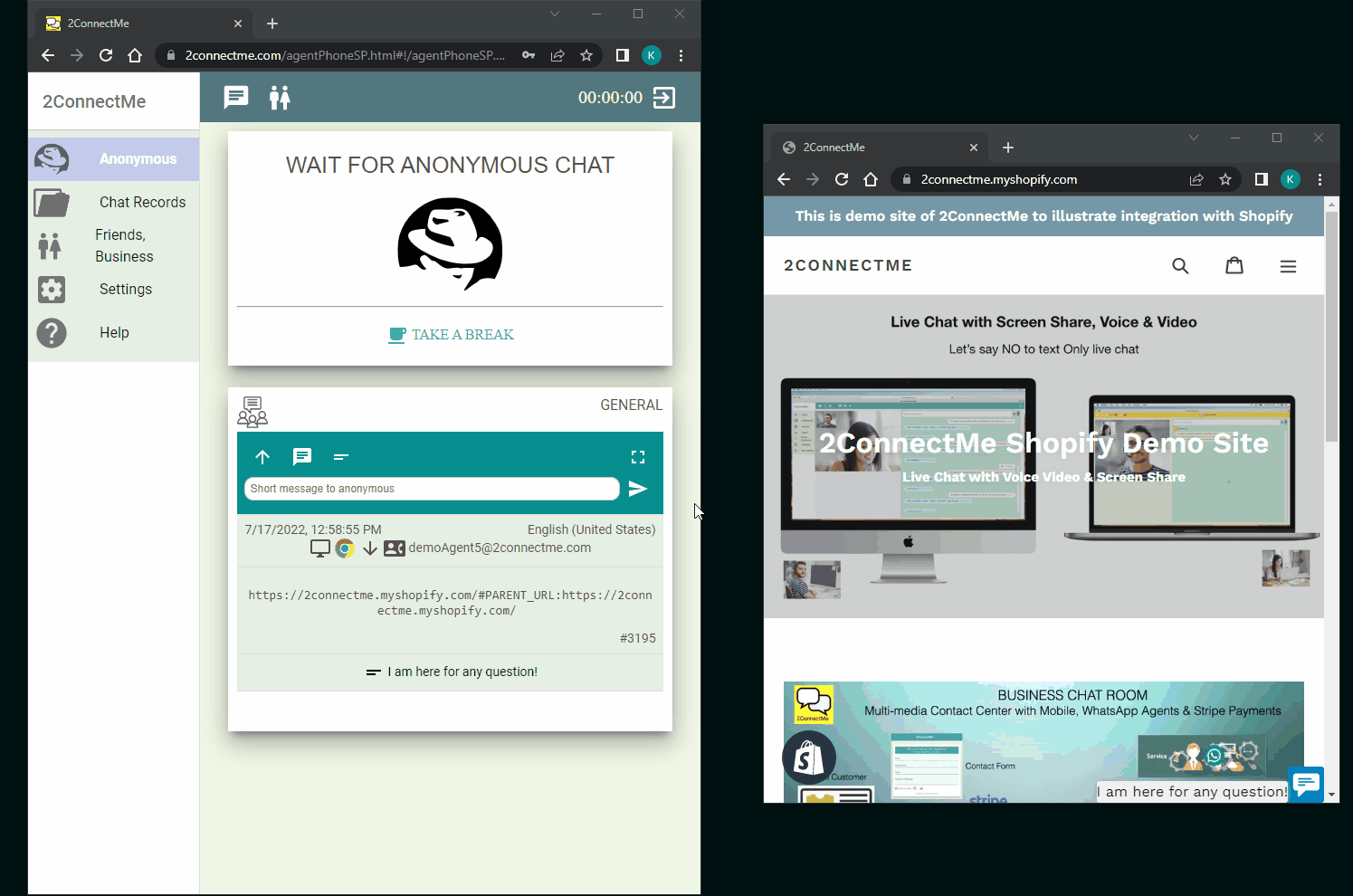
Task: Click the Chrome browser icon in the visitor record
Action: click(x=345, y=548)
